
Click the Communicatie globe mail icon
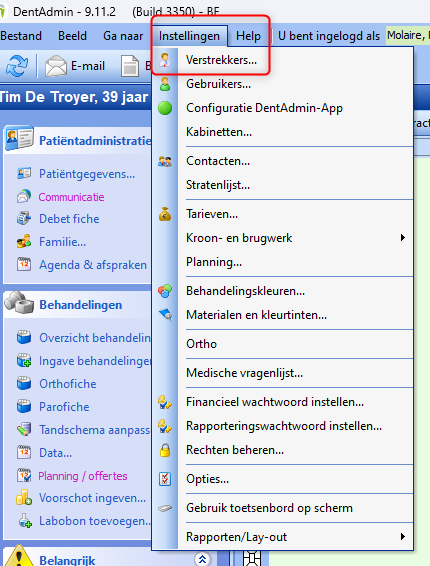[24, 197]
